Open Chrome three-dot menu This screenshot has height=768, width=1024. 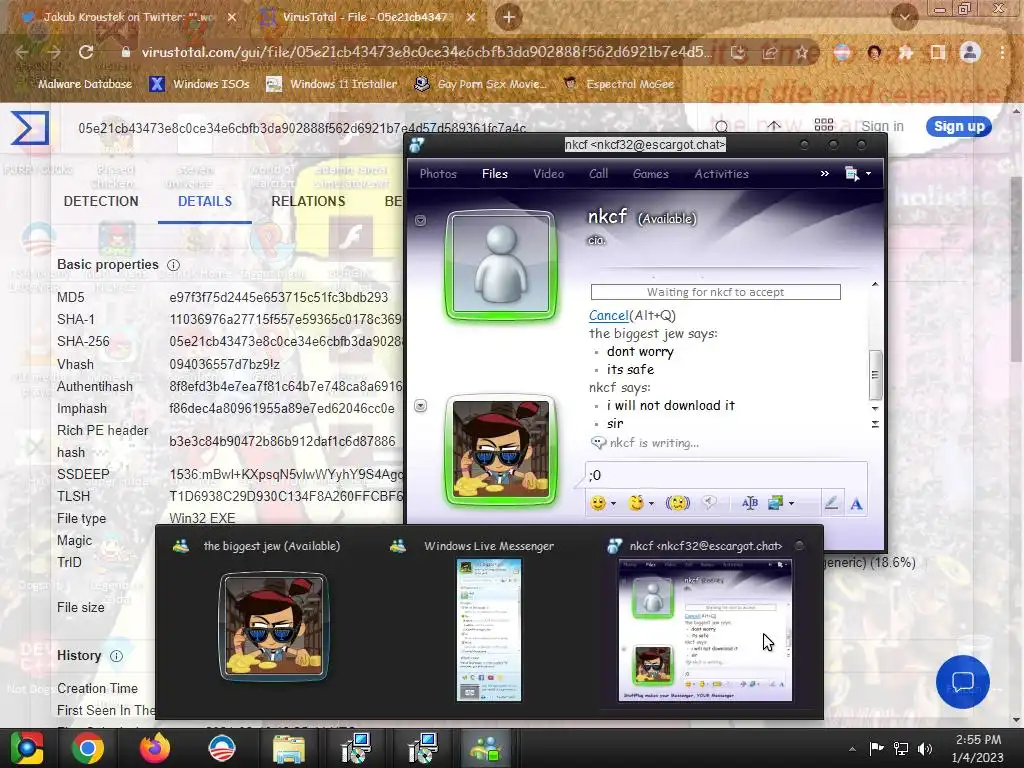click(1002, 52)
